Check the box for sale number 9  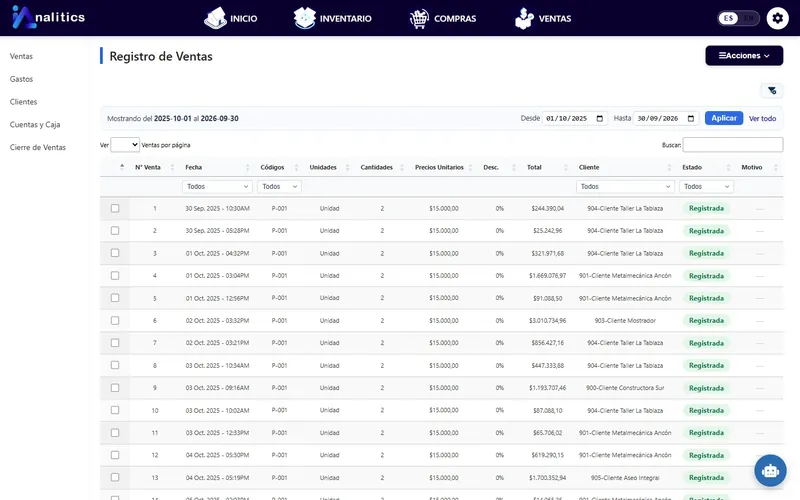(115, 388)
